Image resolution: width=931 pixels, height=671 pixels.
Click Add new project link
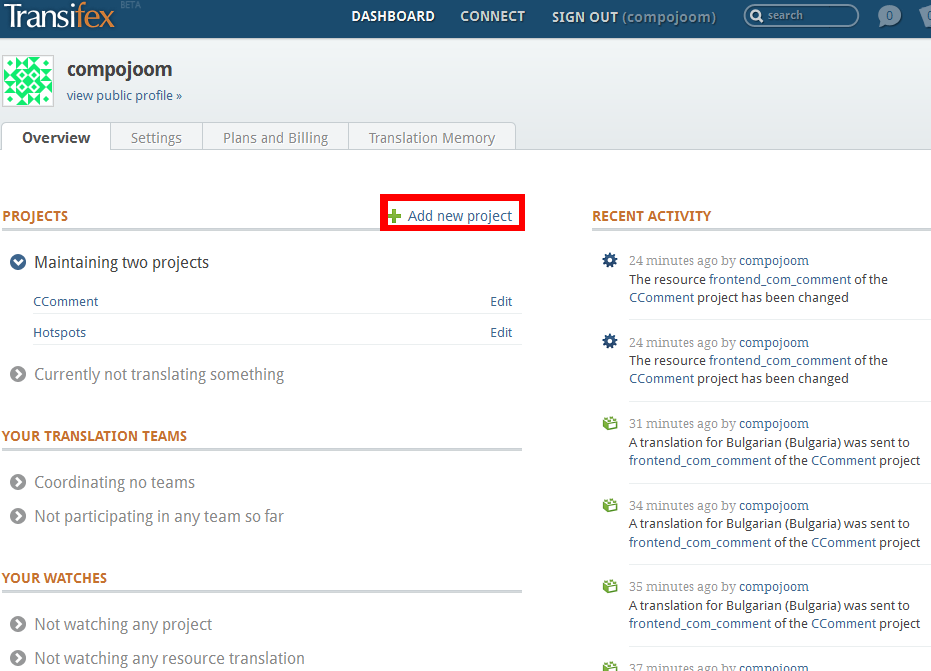tap(460, 216)
